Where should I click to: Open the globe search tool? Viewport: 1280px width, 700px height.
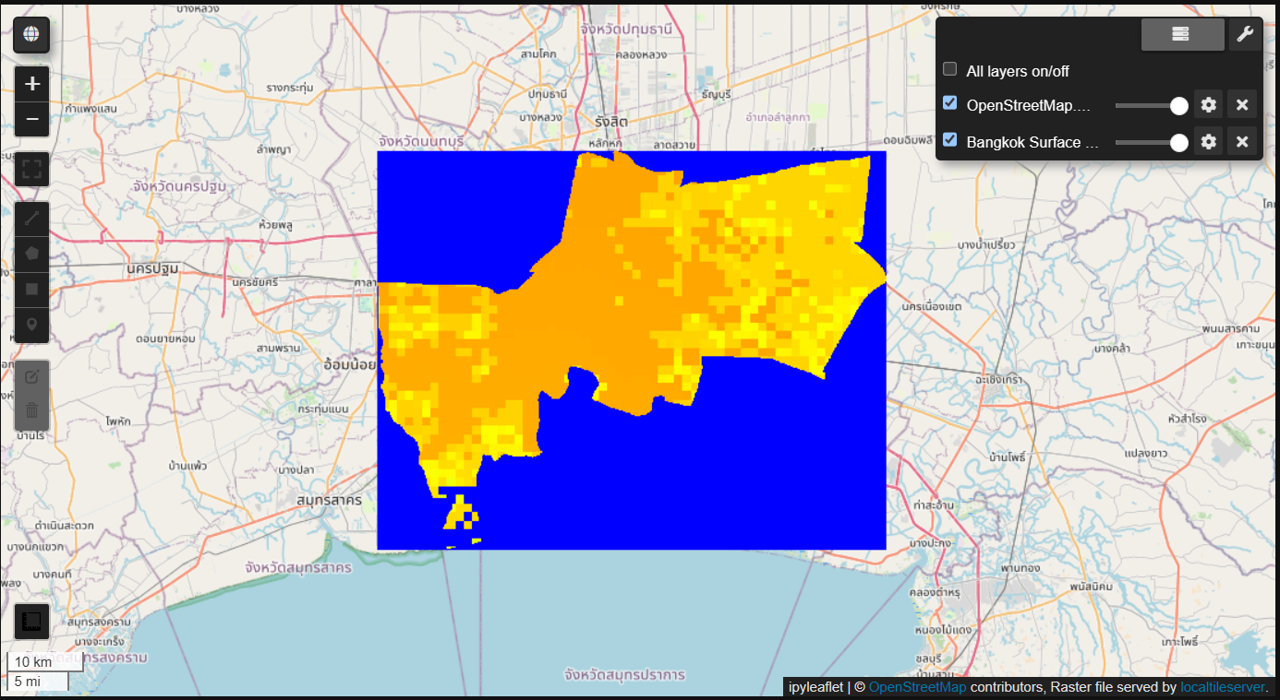31,35
